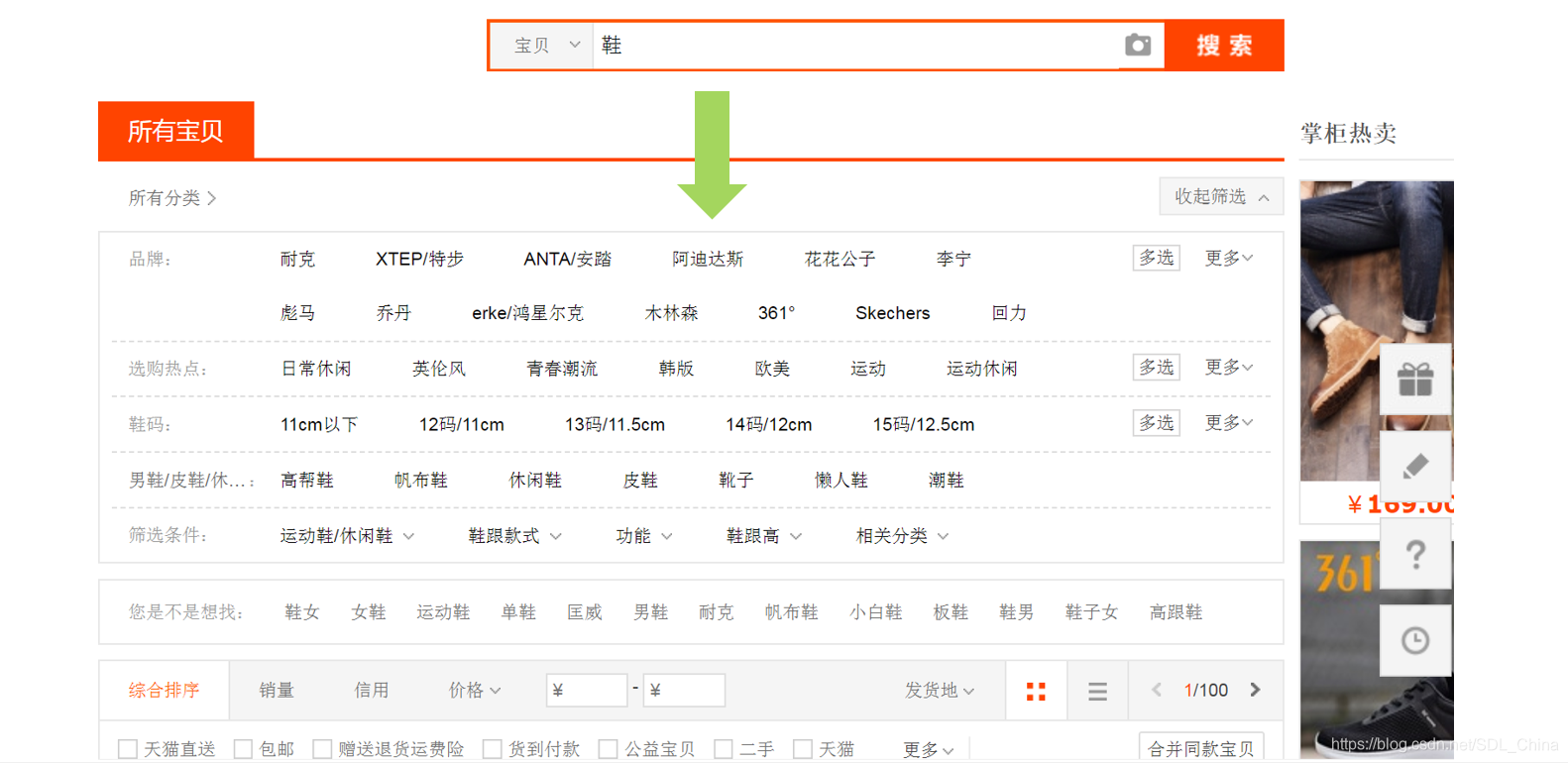Choose the 英伦风 style filter
1568x763 pixels.
439,369
